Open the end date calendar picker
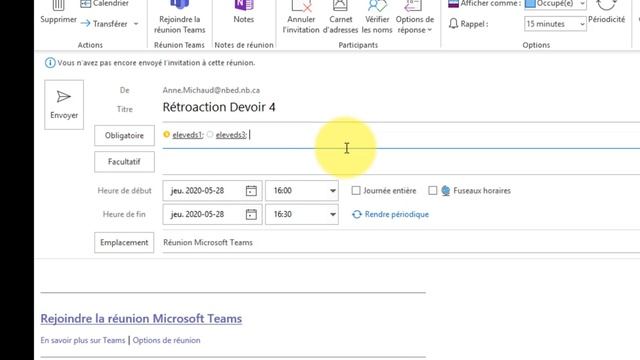640x360 pixels. pos(251,214)
